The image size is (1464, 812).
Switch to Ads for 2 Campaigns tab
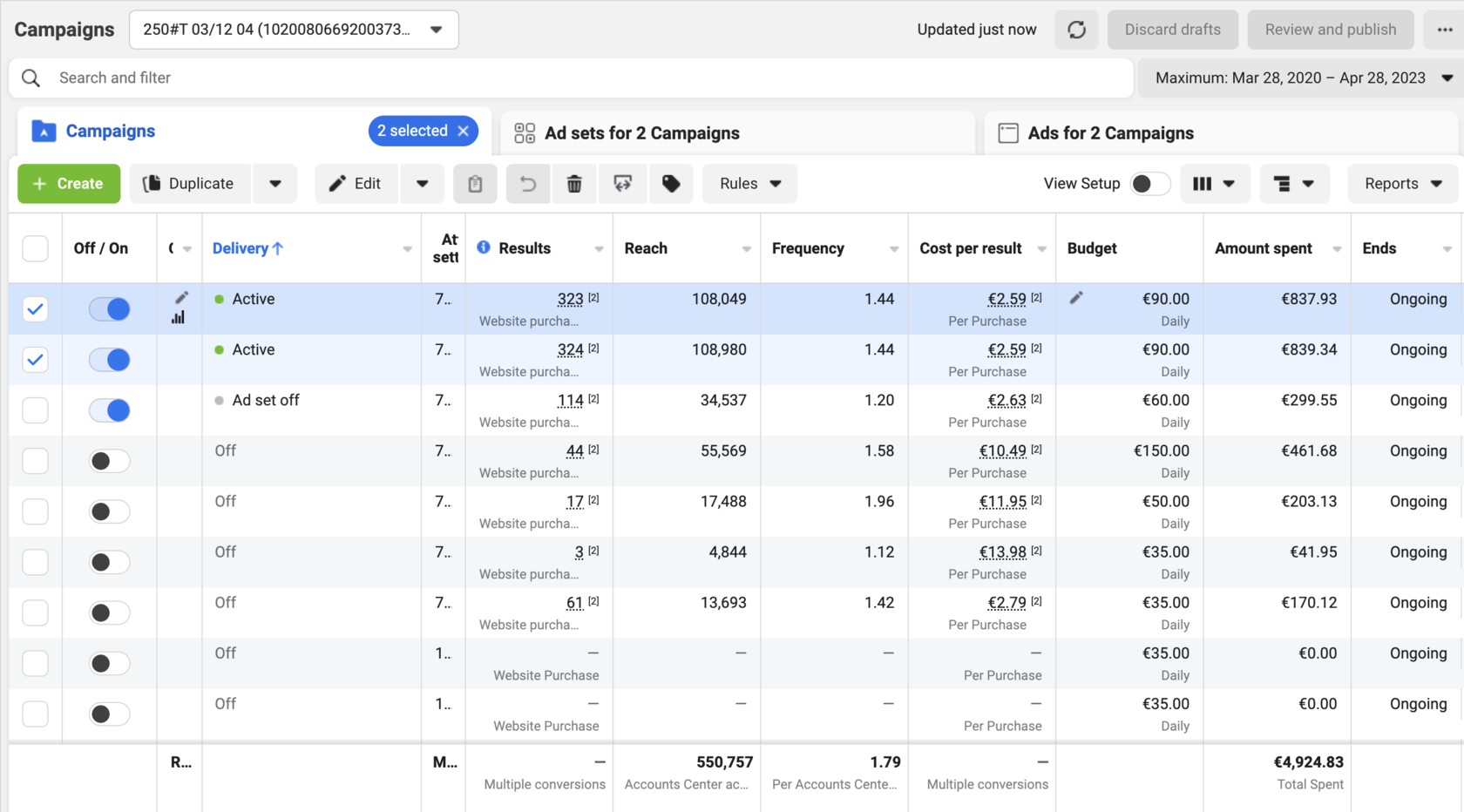coord(1110,133)
